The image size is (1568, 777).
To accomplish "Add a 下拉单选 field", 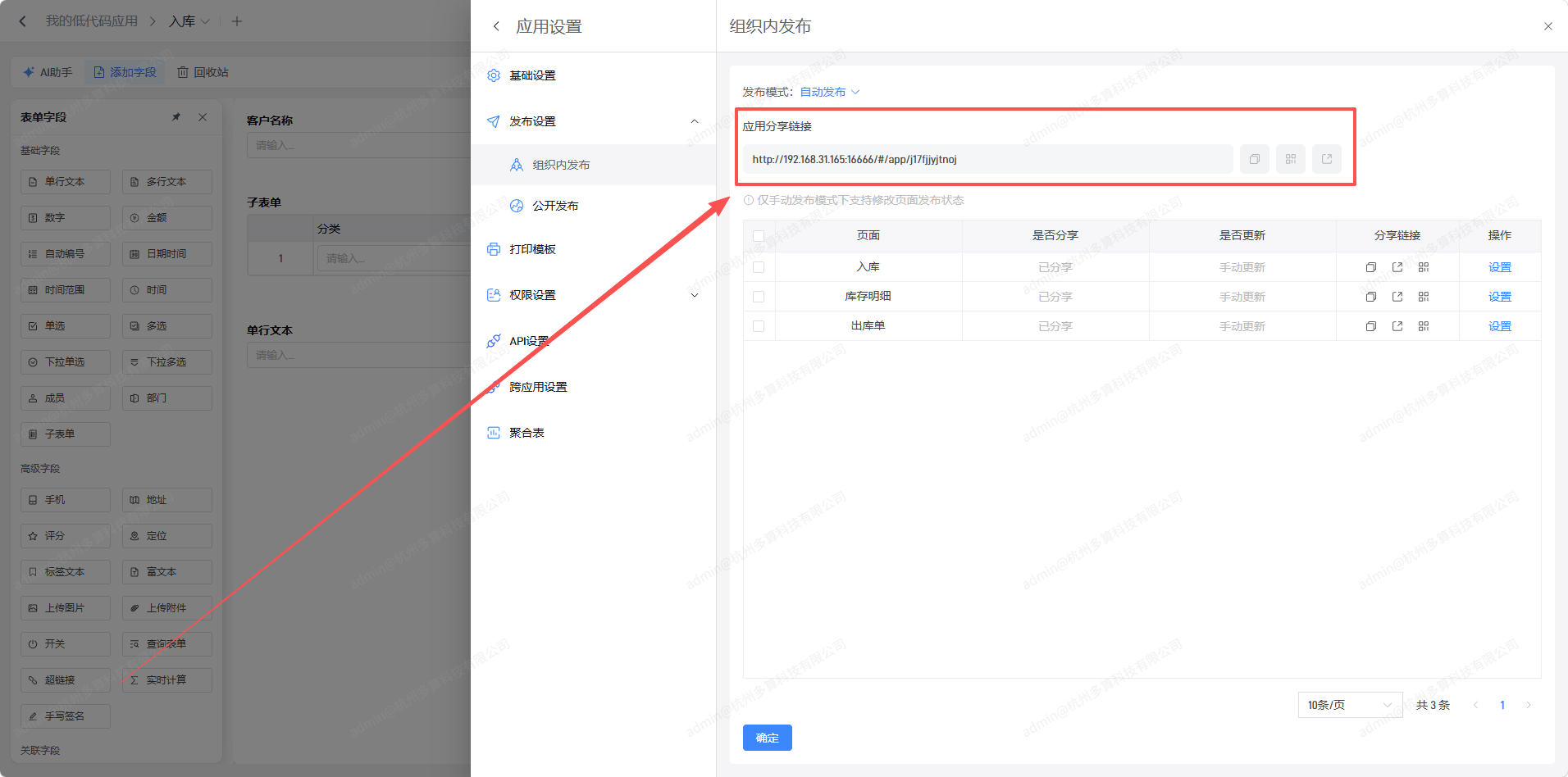I will tap(66, 362).
